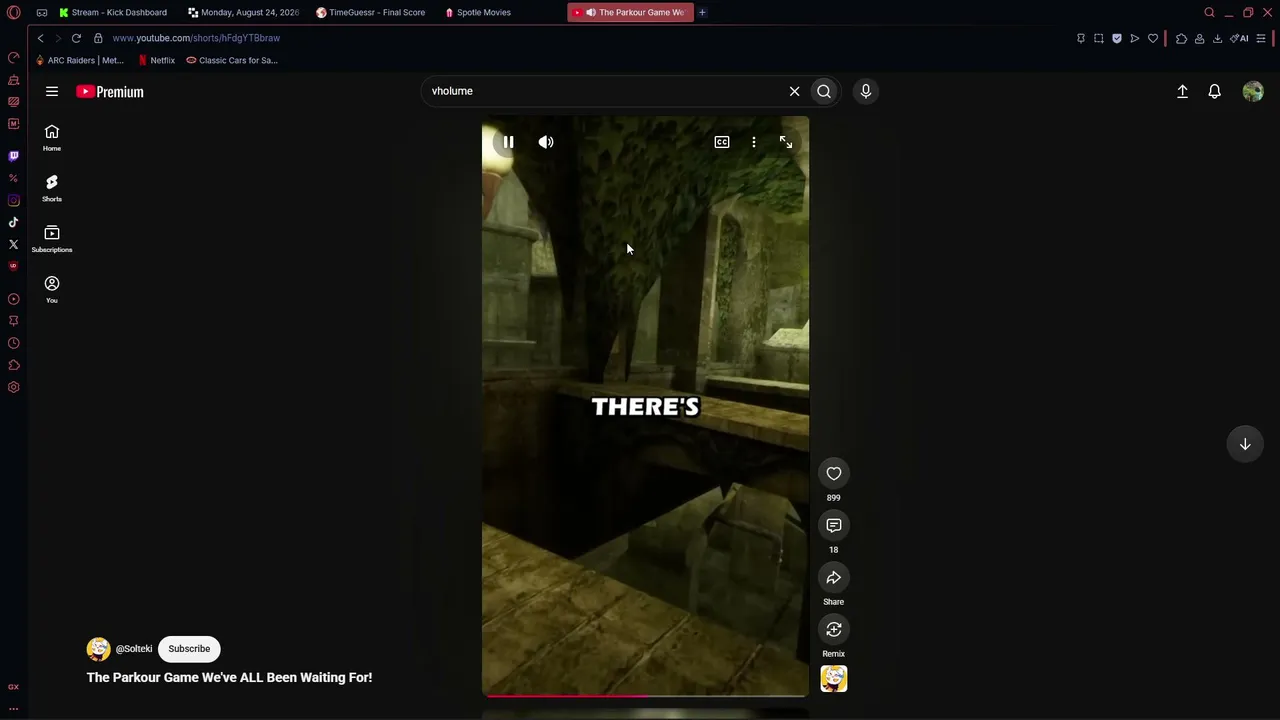The width and height of the screenshot is (1280, 720).
Task: Open the history clock in Opera sidebar
Action: click(13, 343)
